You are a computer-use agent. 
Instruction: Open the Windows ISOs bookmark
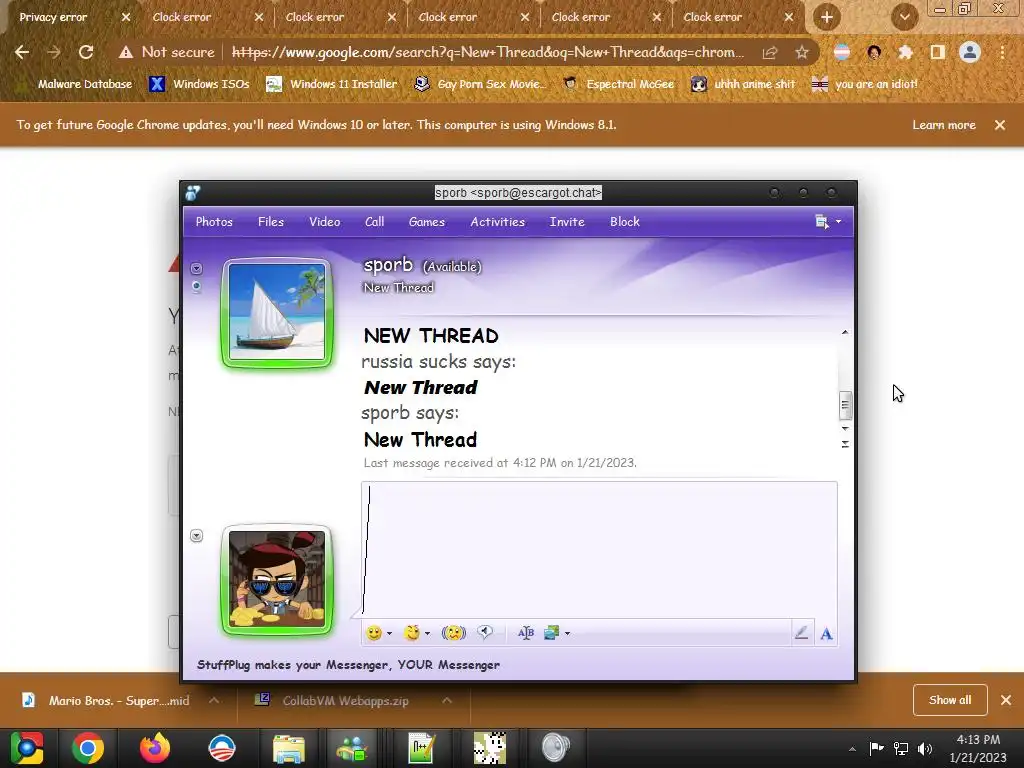[200, 84]
